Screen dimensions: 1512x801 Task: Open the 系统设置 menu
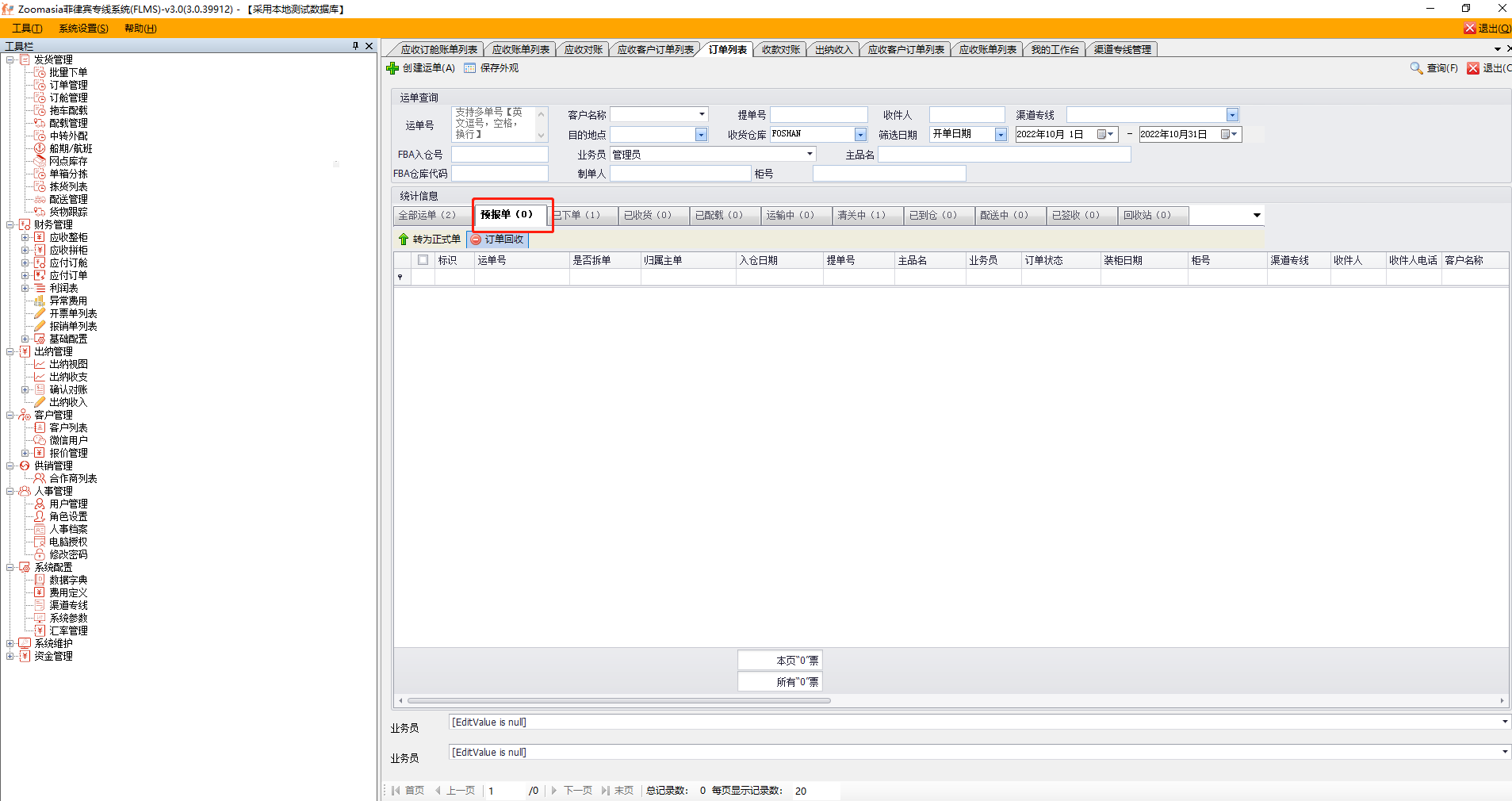pos(83,29)
